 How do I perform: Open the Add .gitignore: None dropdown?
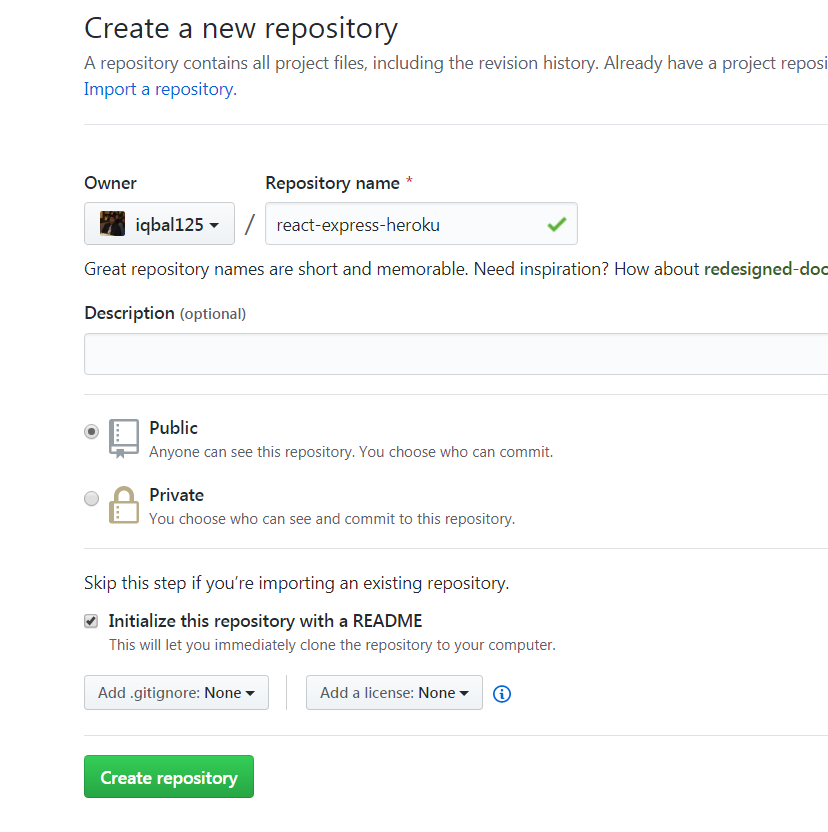pos(176,692)
